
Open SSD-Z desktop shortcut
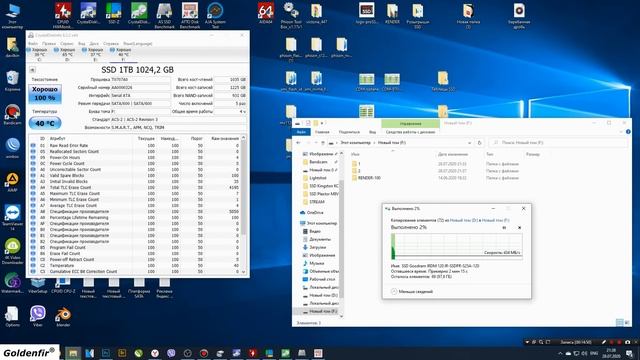tap(113, 13)
